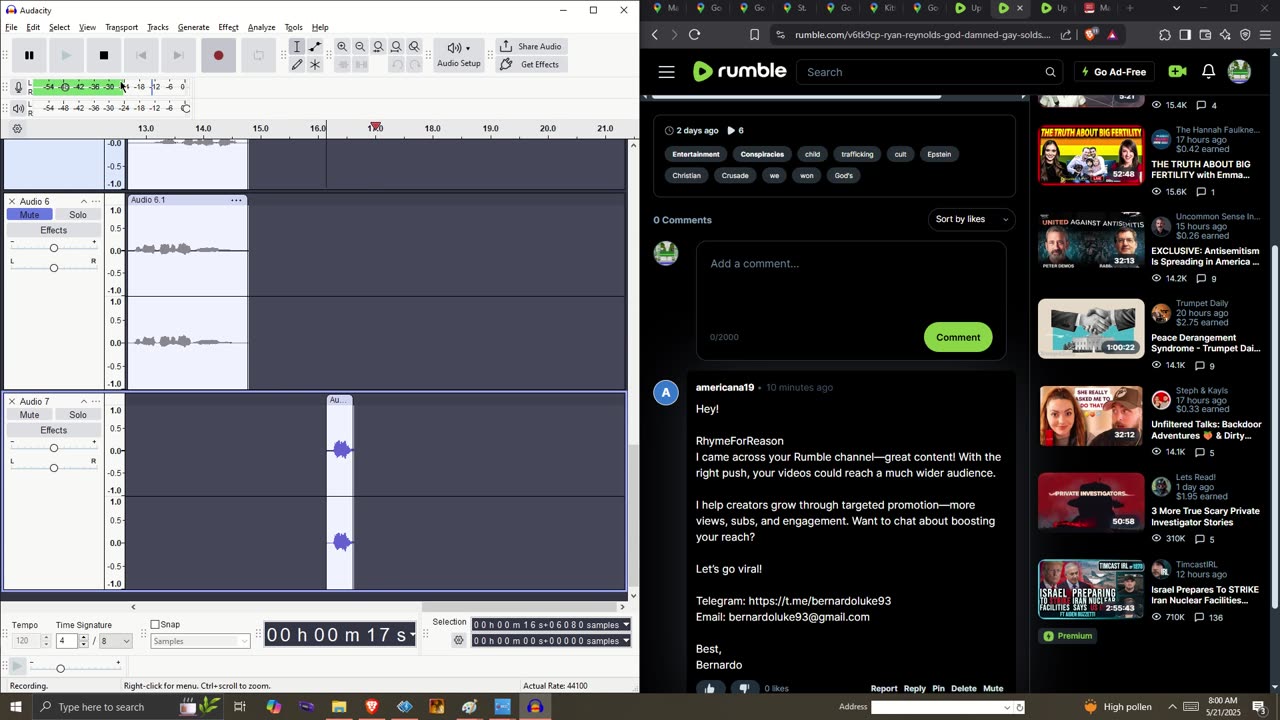The height and width of the screenshot is (720, 1280).
Task: Open Audio 6 track options menu
Action: click(x=96, y=201)
